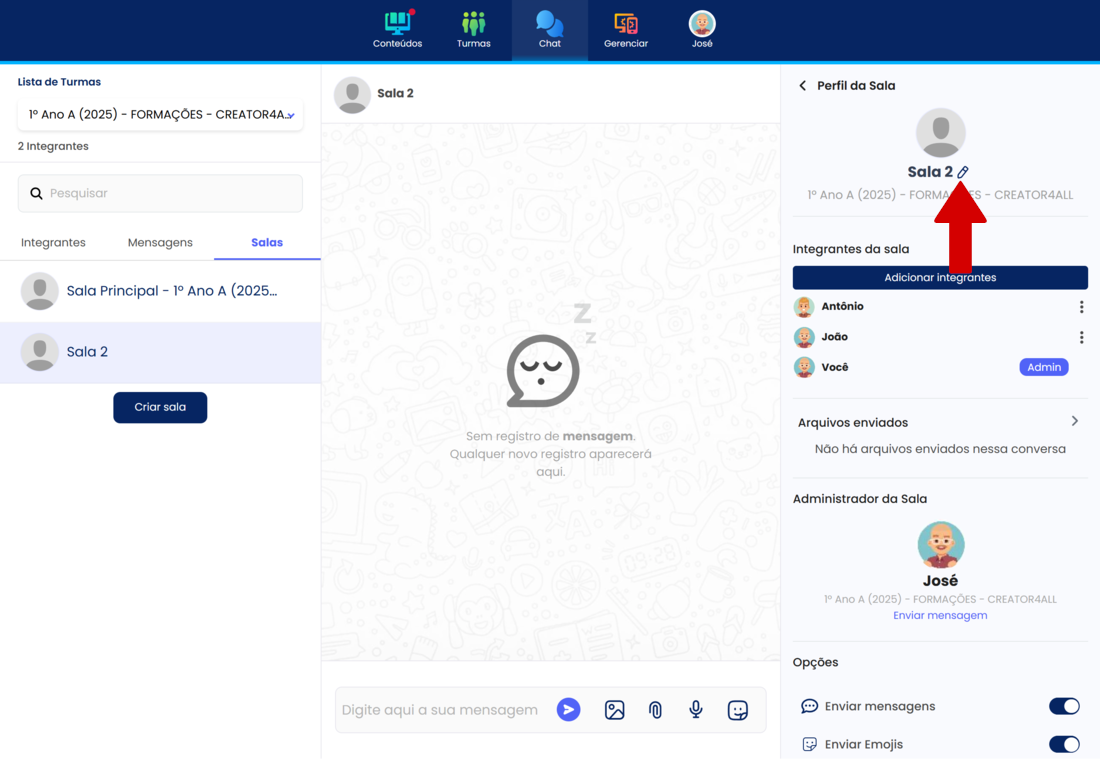This screenshot has width=1100, height=762.
Task: Turn off the Enviar Emojis toggle
Action: click(1063, 744)
